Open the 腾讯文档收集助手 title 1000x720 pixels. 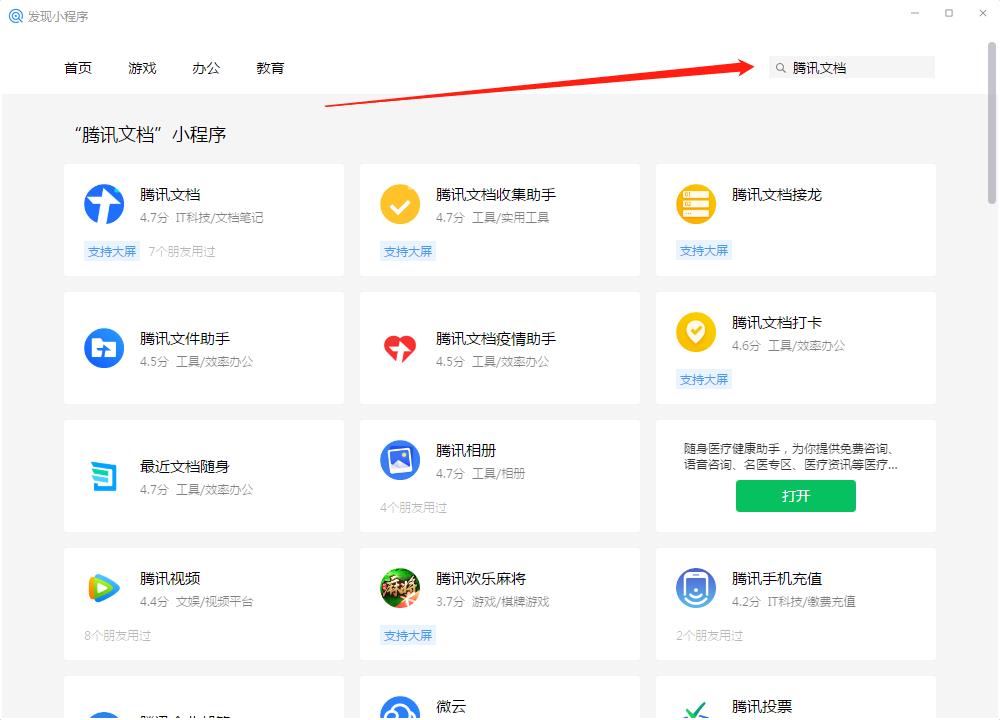(x=496, y=195)
